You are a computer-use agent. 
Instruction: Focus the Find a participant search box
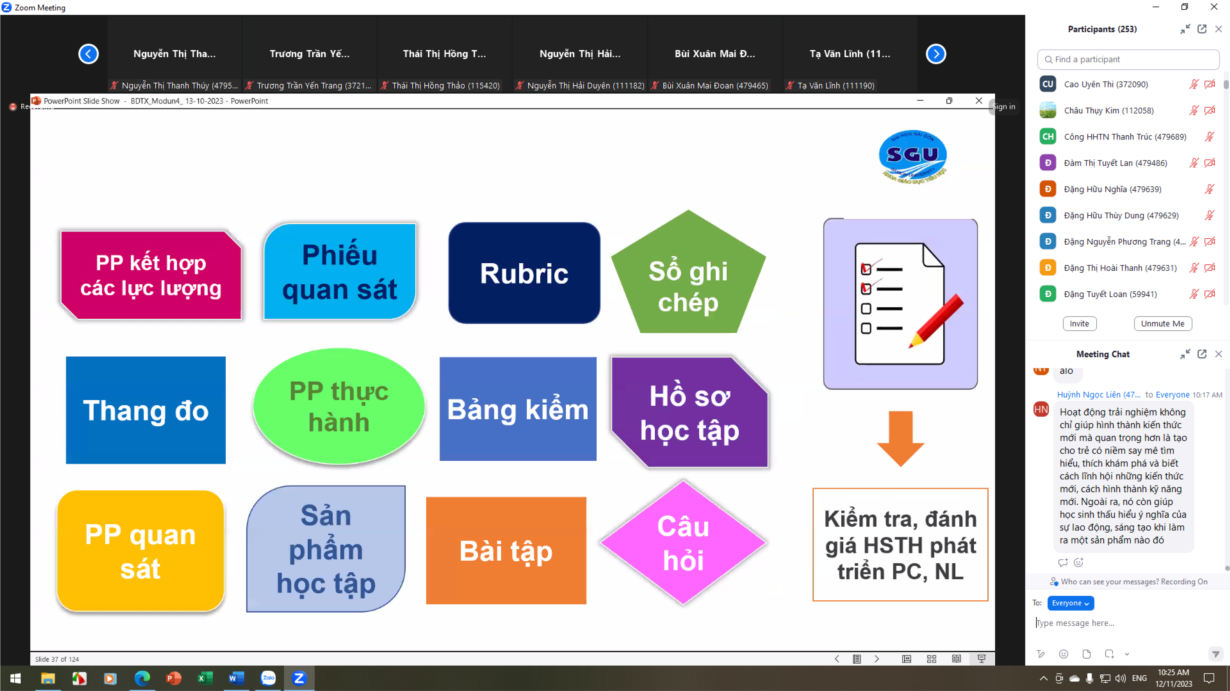[x=1128, y=59]
